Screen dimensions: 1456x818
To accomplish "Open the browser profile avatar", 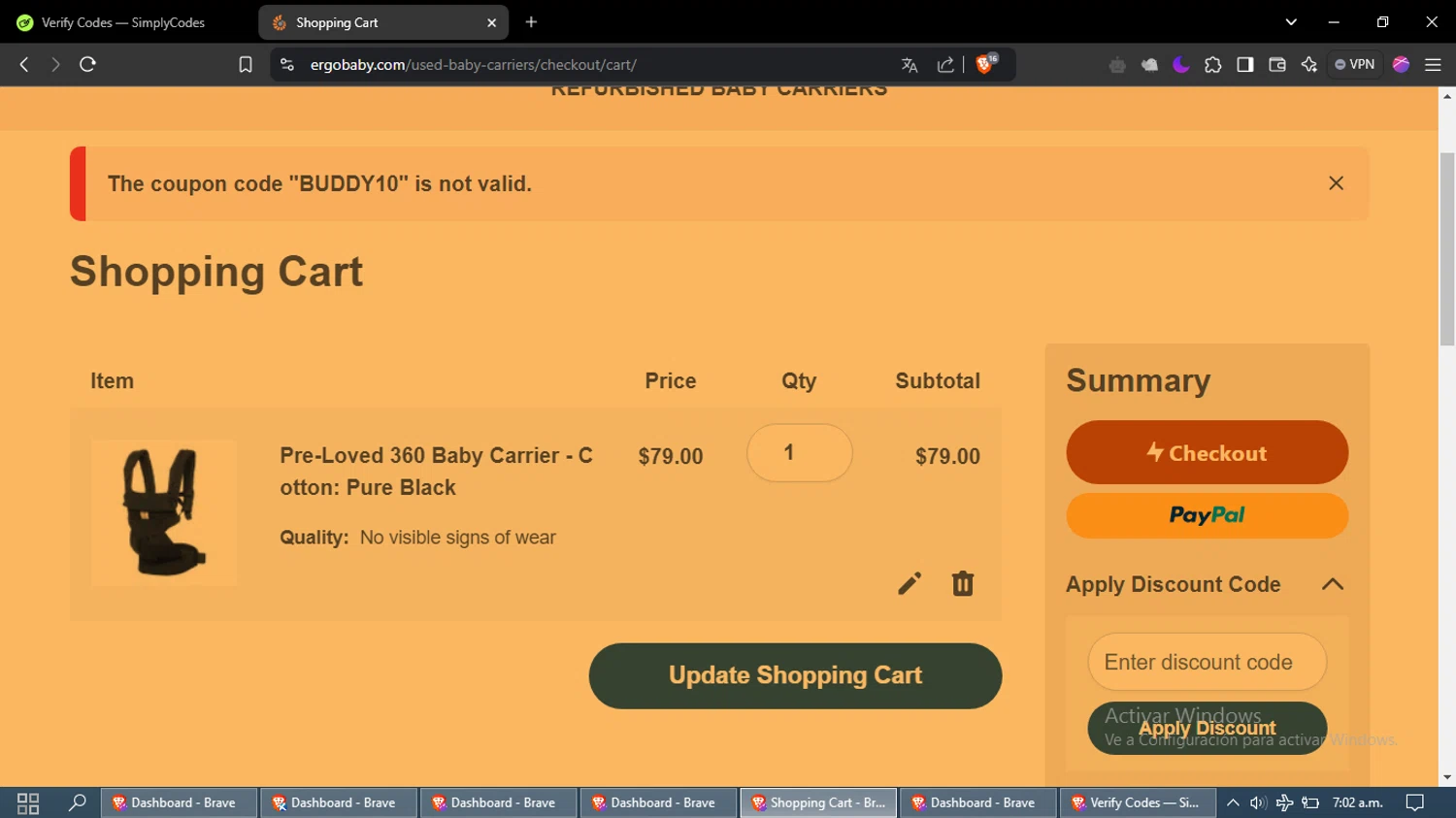I will click(x=1401, y=64).
